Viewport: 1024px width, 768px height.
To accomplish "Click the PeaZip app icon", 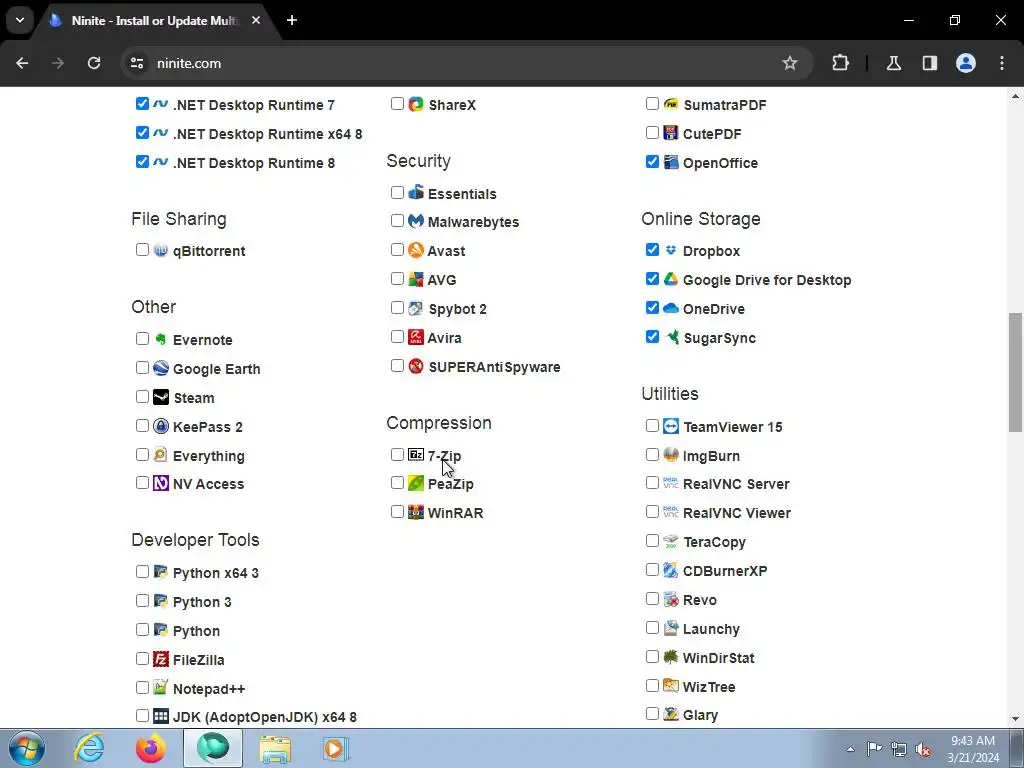I will pyautogui.click(x=416, y=483).
